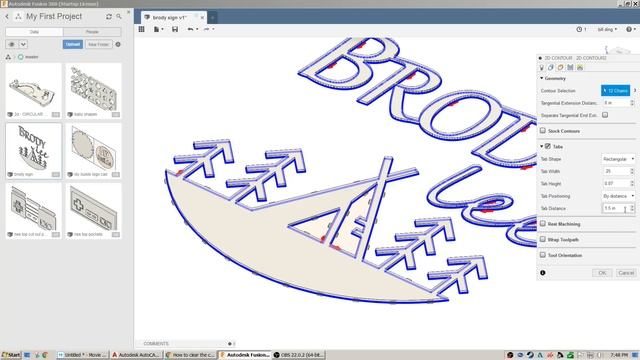Click the info icon in contour dialog
Viewport: 640px width, 360px height.
tap(543, 273)
